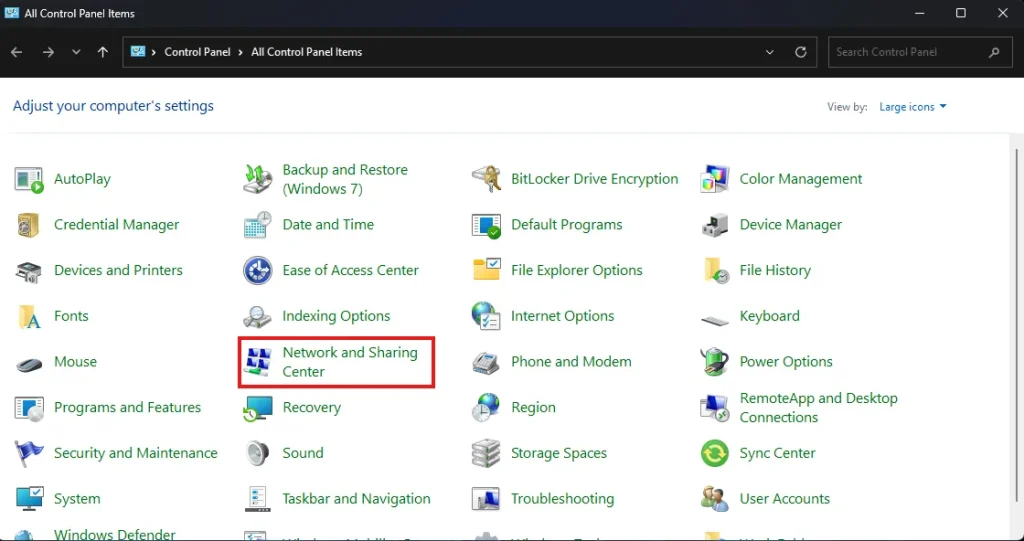Click the Internet Options globe icon
Viewport: 1024px width, 541px height.
pyautogui.click(x=486, y=316)
